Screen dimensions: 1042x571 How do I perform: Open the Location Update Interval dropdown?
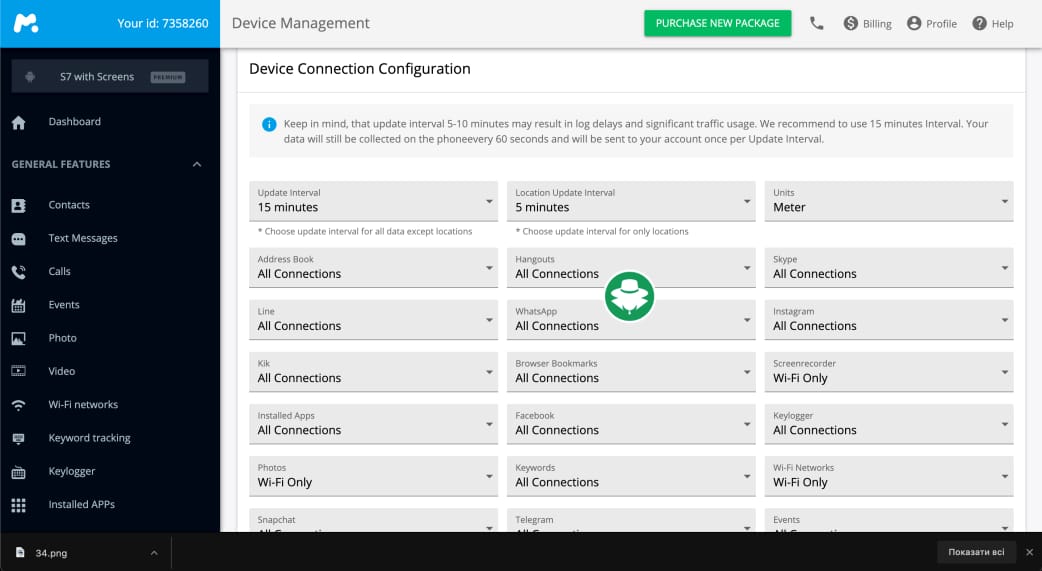click(630, 201)
